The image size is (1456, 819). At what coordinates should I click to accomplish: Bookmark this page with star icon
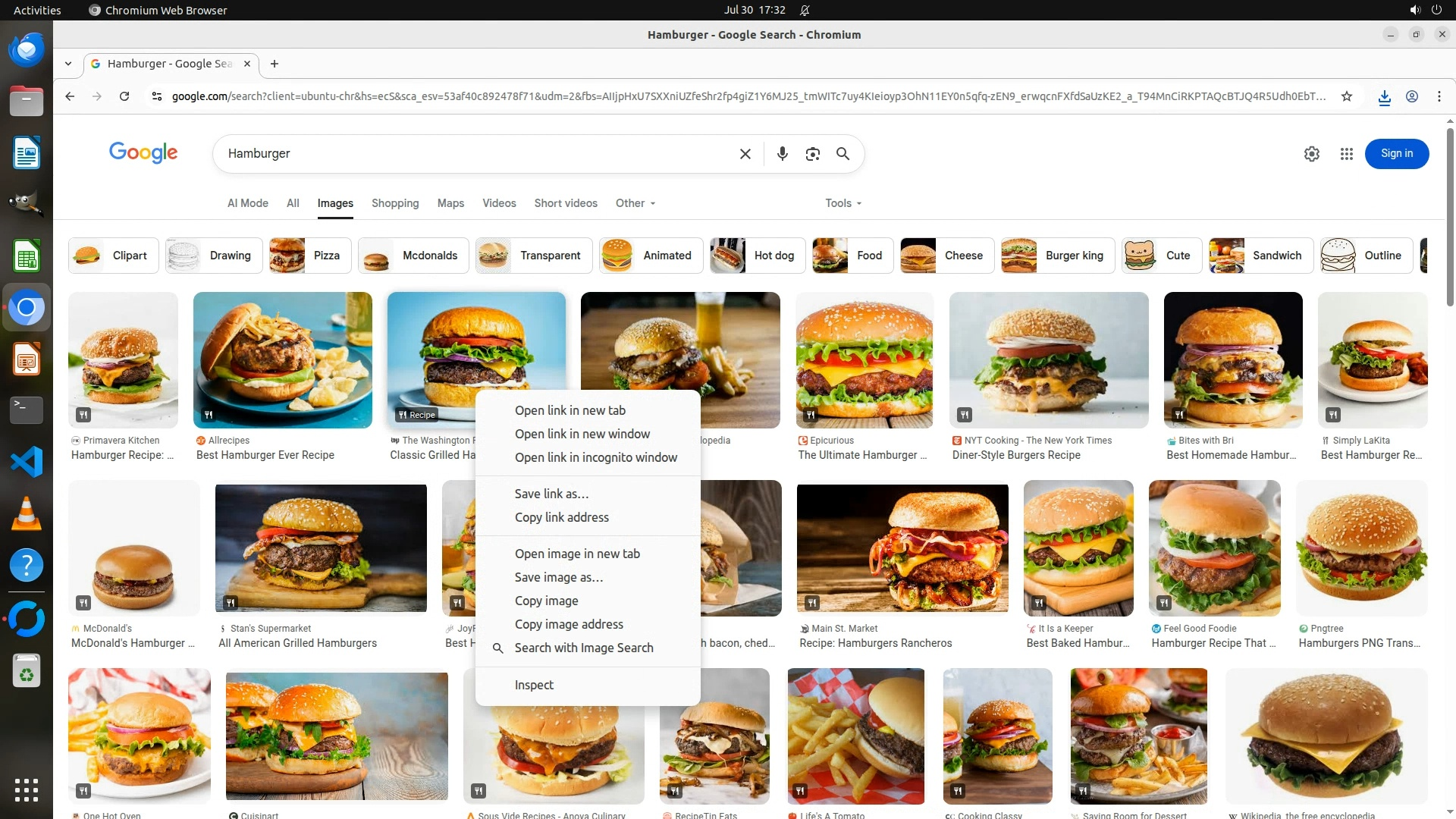point(1346,96)
